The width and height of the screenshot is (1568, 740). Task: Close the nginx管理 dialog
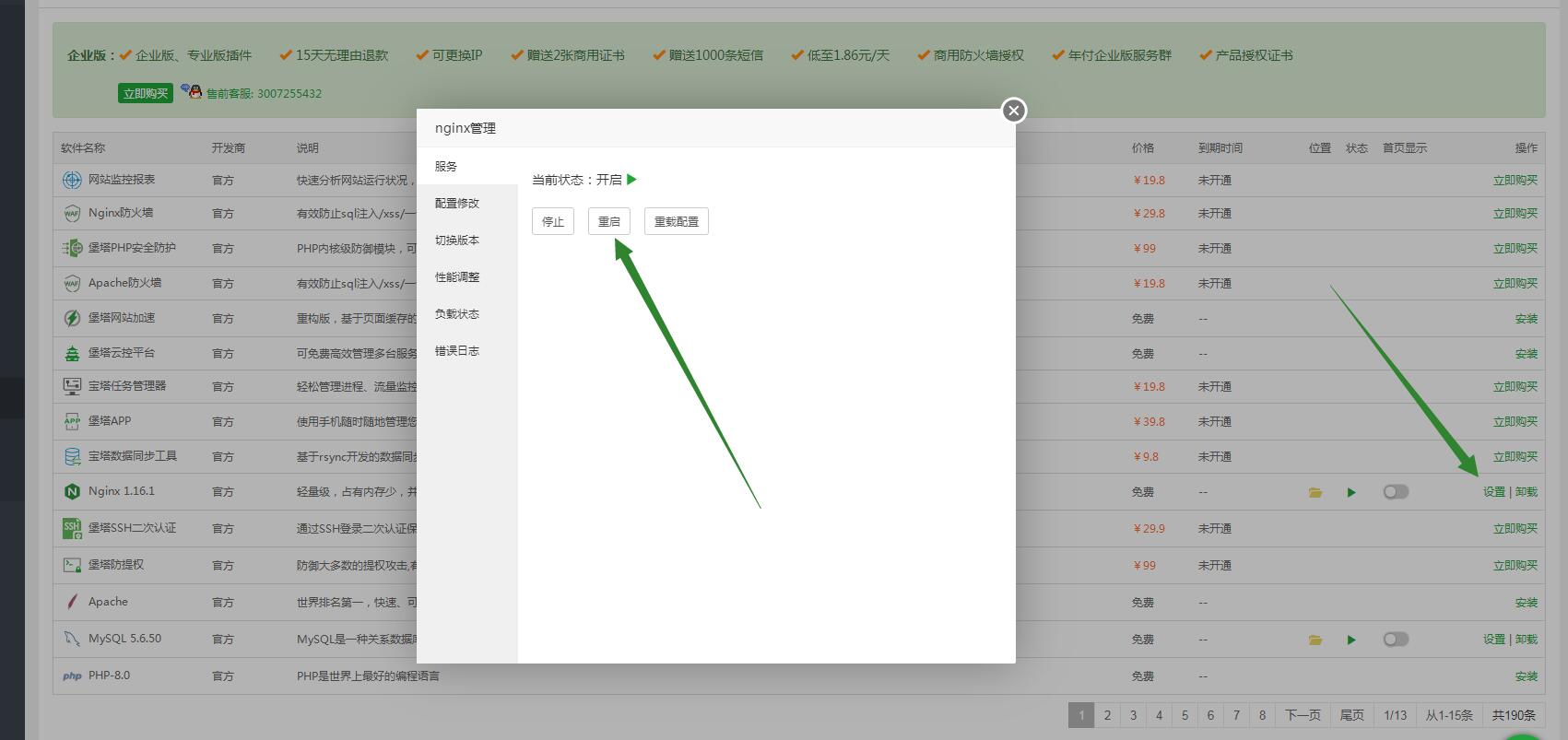click(1014, 111)
